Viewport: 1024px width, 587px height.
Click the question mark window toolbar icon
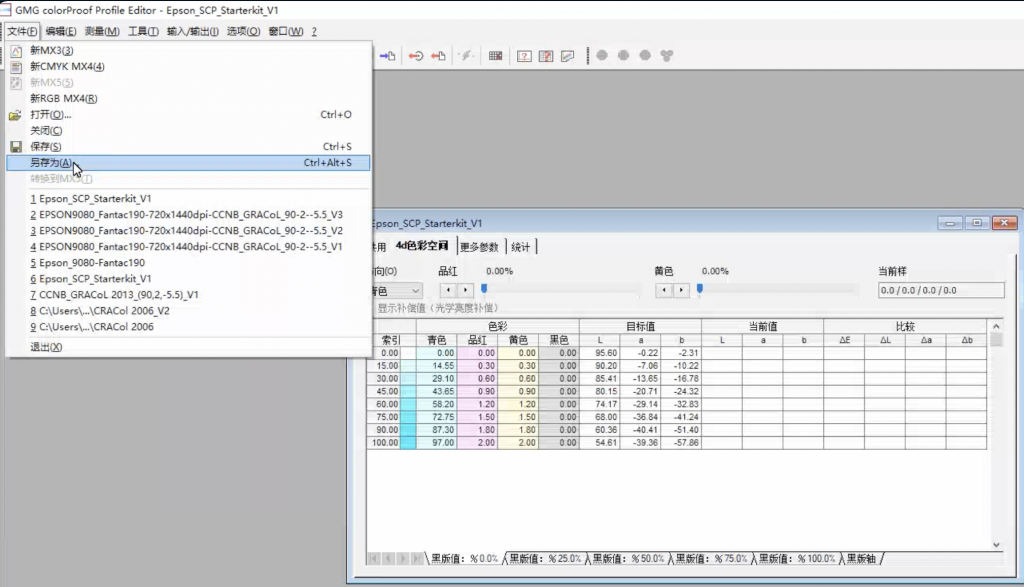click(524, 56)
